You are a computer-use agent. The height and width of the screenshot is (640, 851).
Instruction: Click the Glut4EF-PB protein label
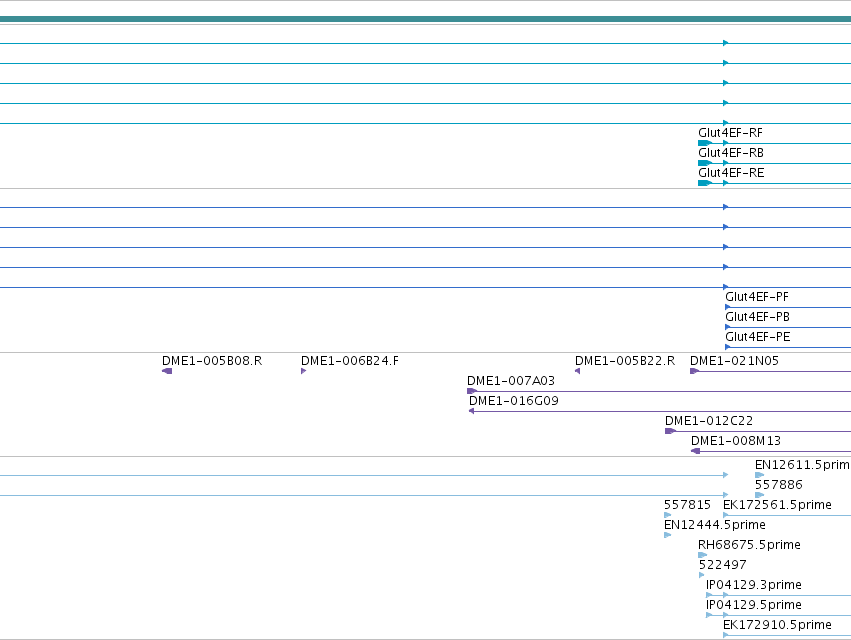(x=757, y=317)
